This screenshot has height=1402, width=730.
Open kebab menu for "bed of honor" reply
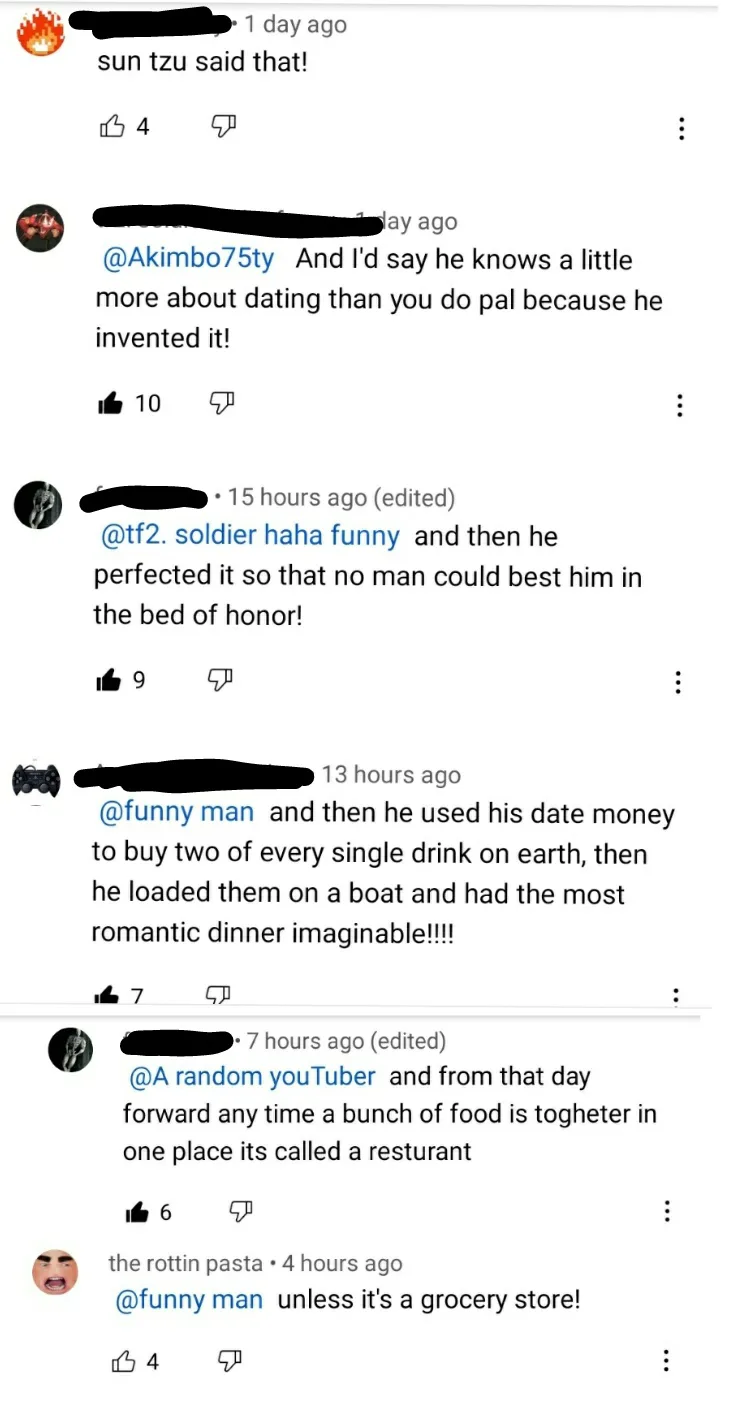(x=679, y=683)
